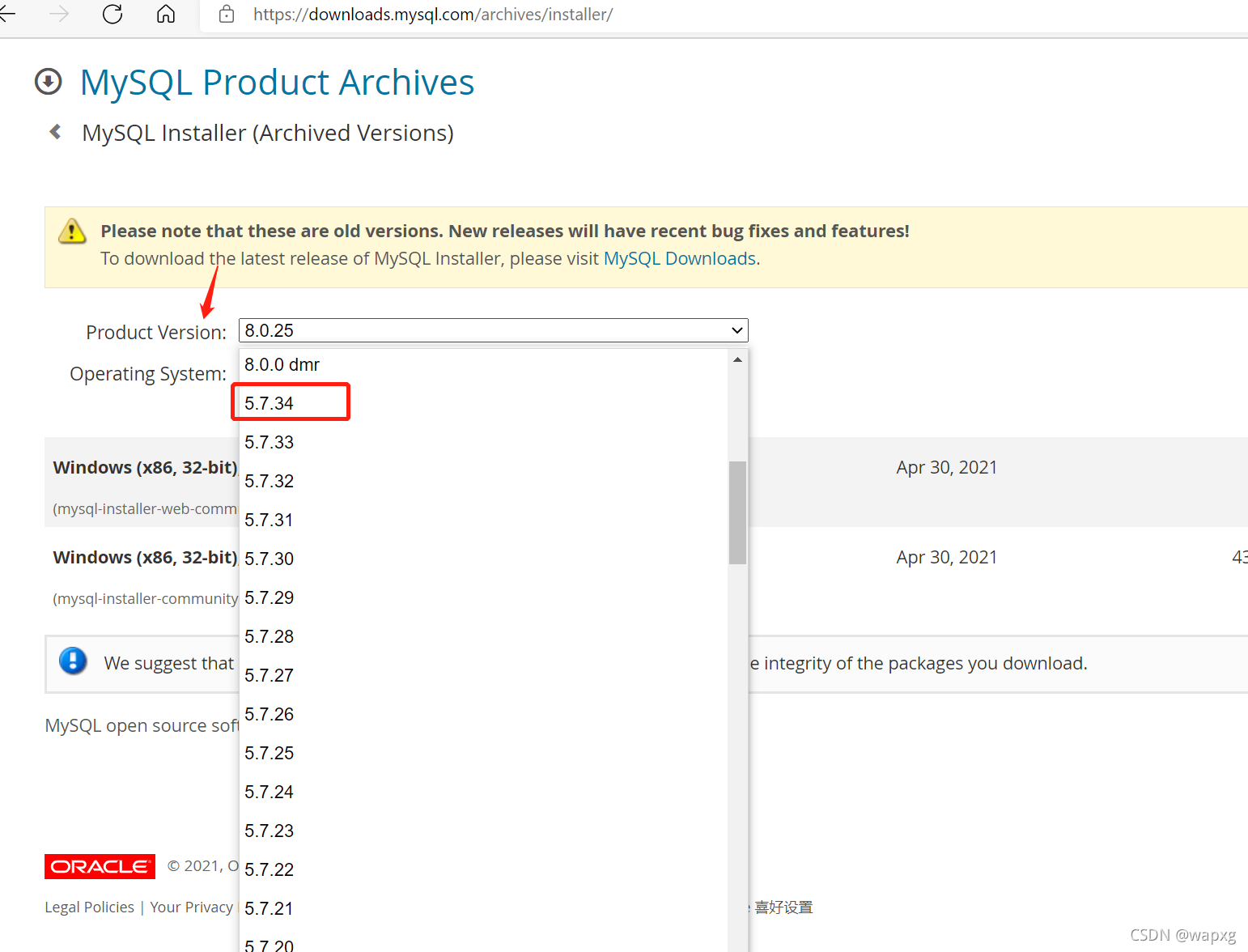
Task: Choose version 5.7.33
Action: [x=484, y=442]
